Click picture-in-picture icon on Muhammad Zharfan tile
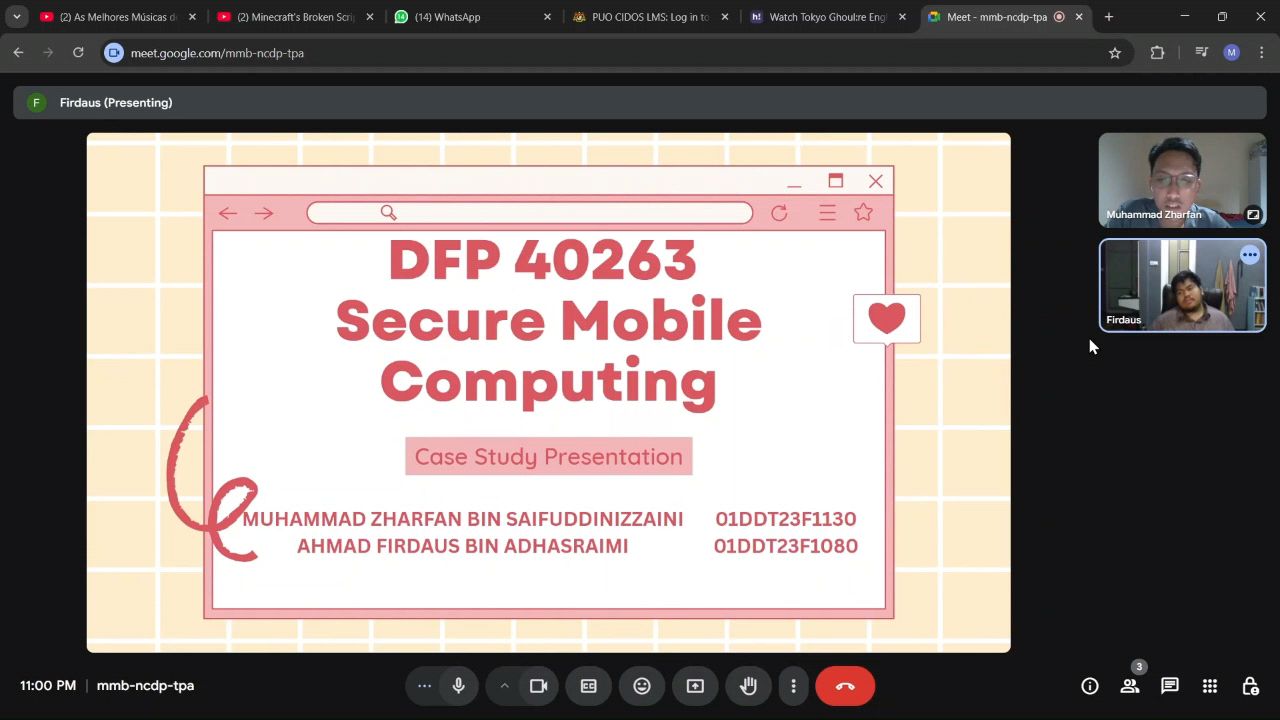This screenshot has width=1280, height=720. [1253, 214]
